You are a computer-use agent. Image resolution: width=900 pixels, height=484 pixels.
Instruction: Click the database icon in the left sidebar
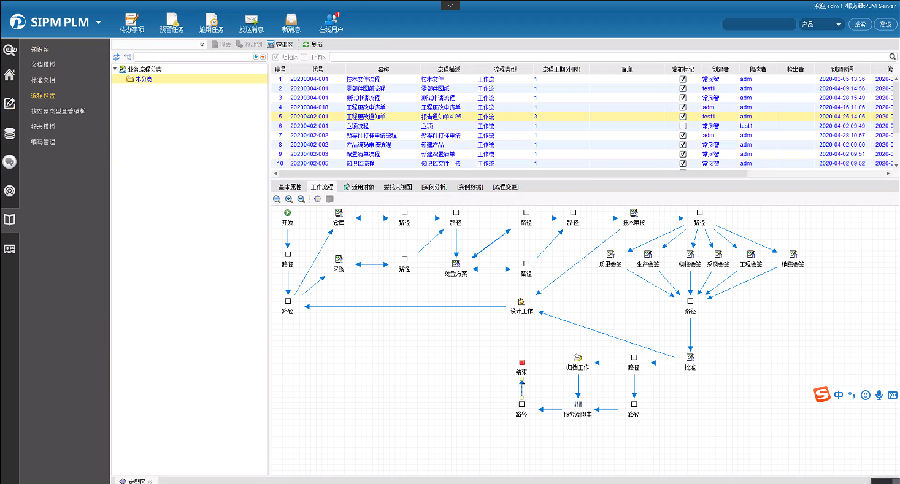coord(10,132)
